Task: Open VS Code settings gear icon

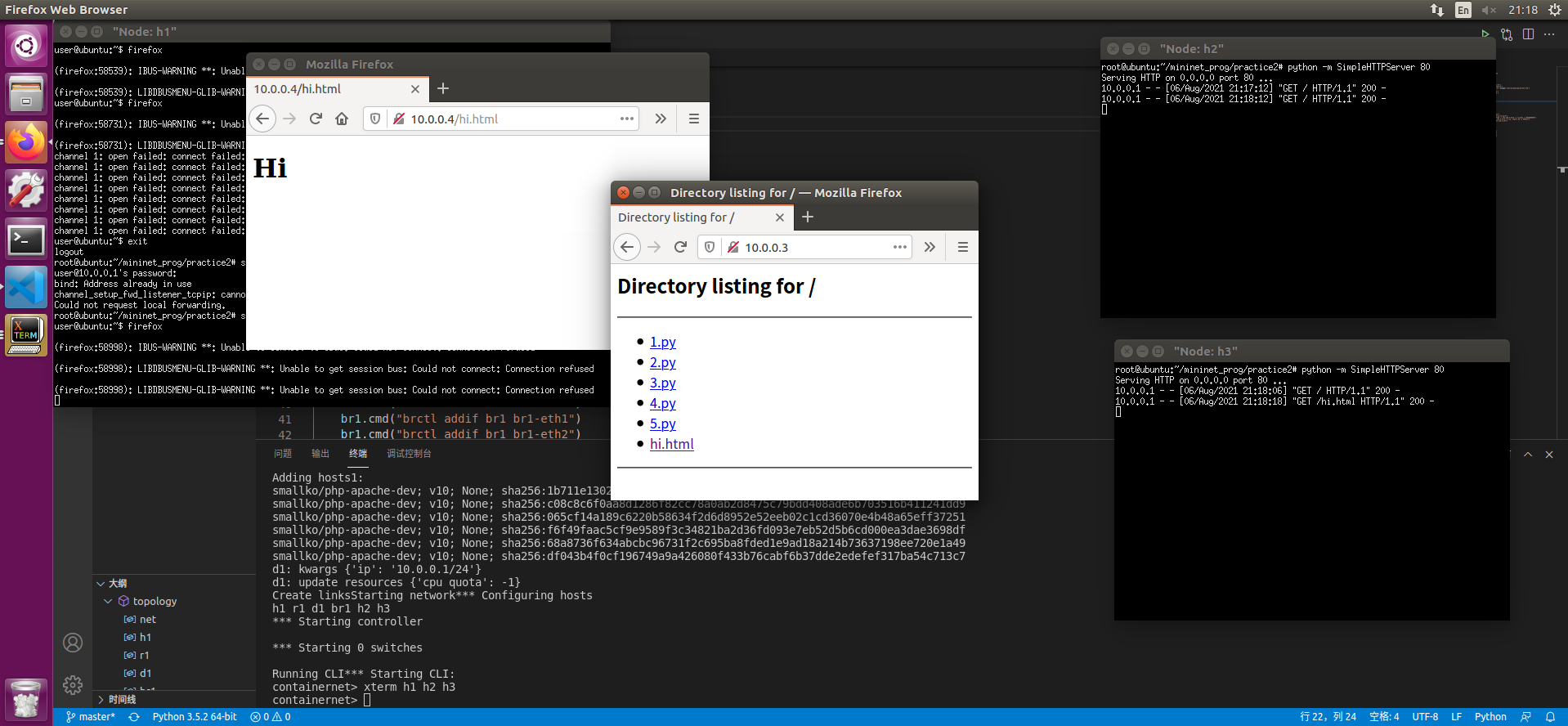Action: 73,685
